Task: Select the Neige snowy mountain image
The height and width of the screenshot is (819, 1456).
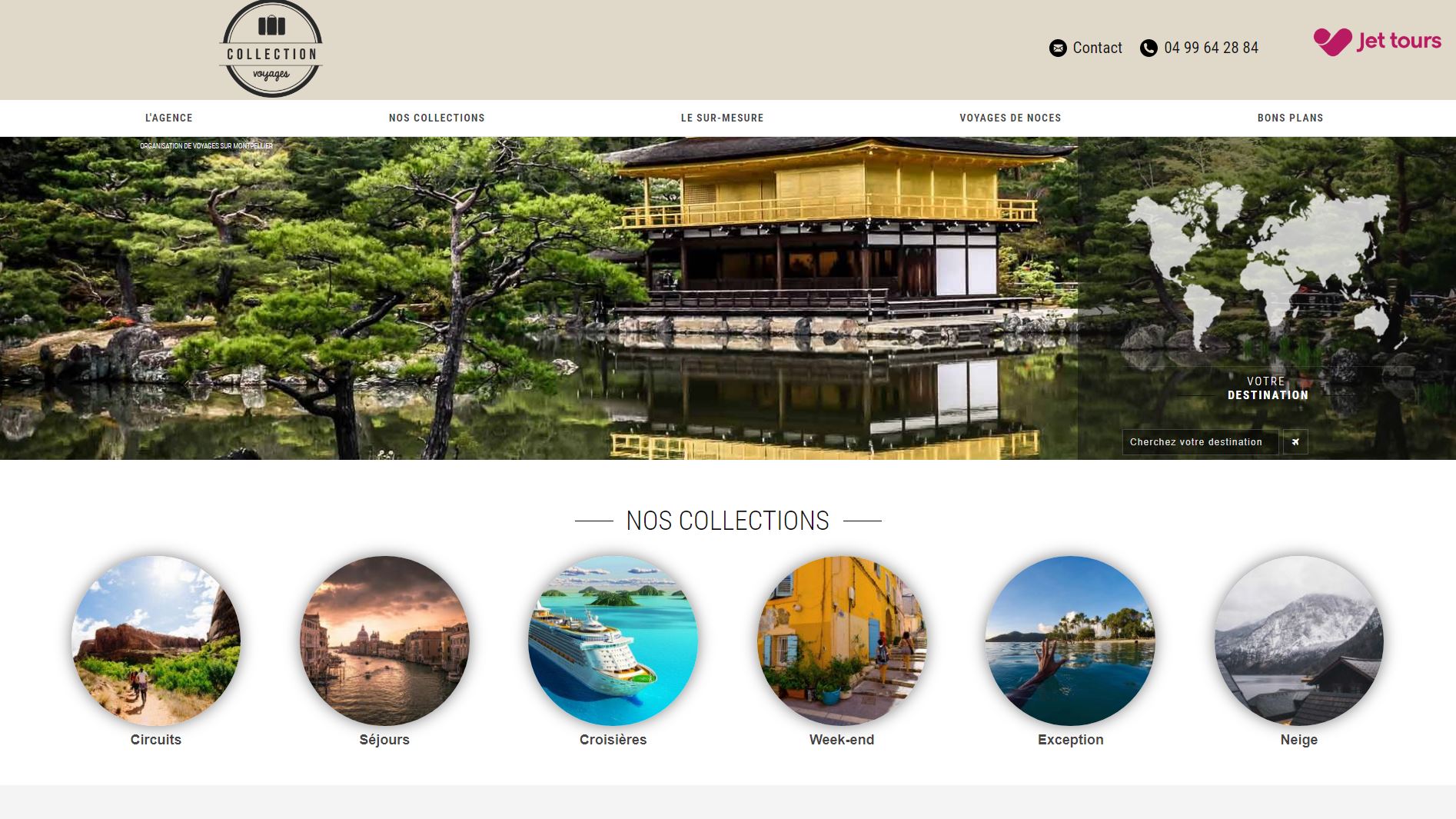Action: point(1298,640)
